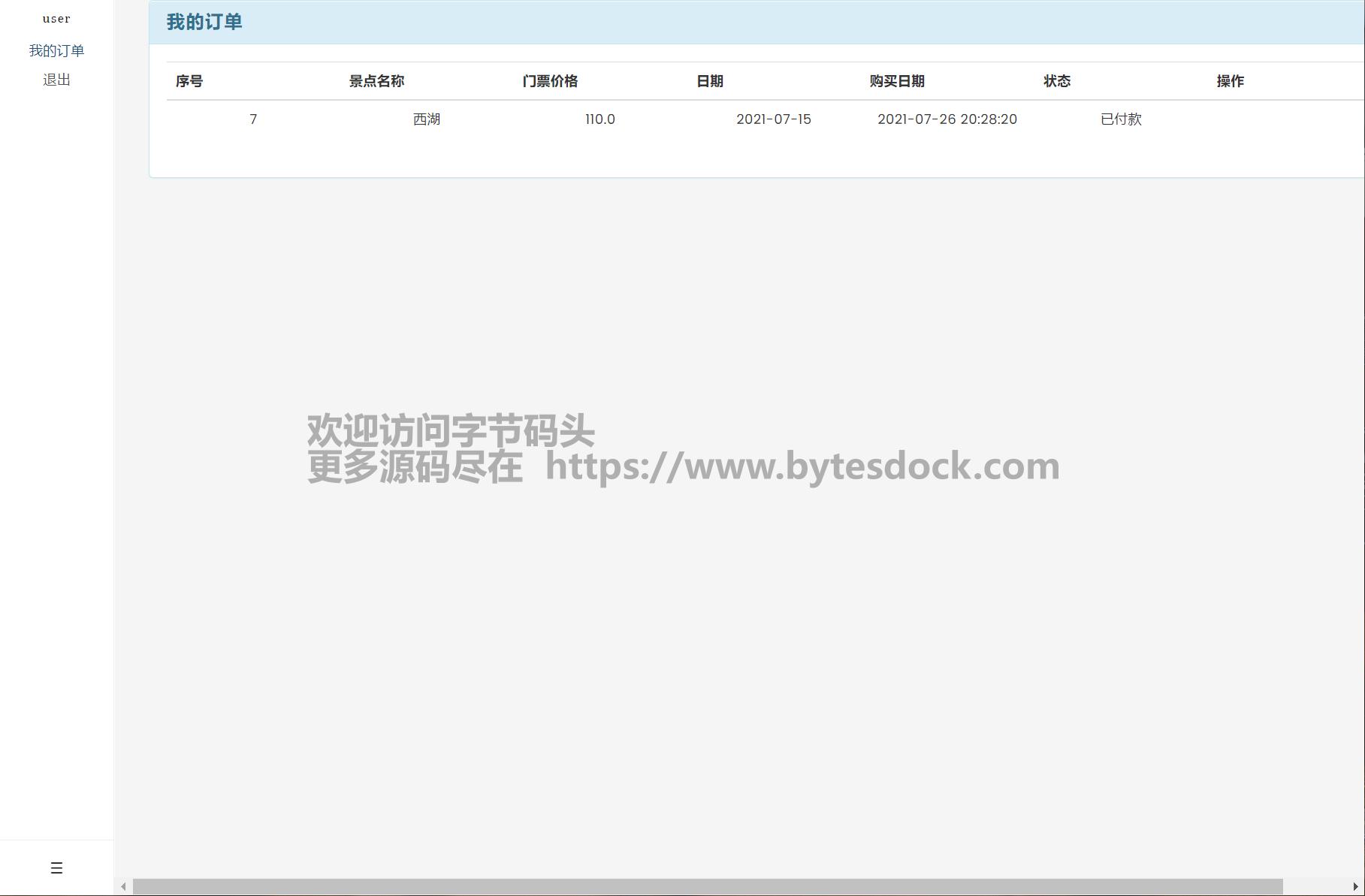Click the 已付款 status cell
Viewport: 1365px width, 896px height.
pyautogui.click(x=1121, y=119)
